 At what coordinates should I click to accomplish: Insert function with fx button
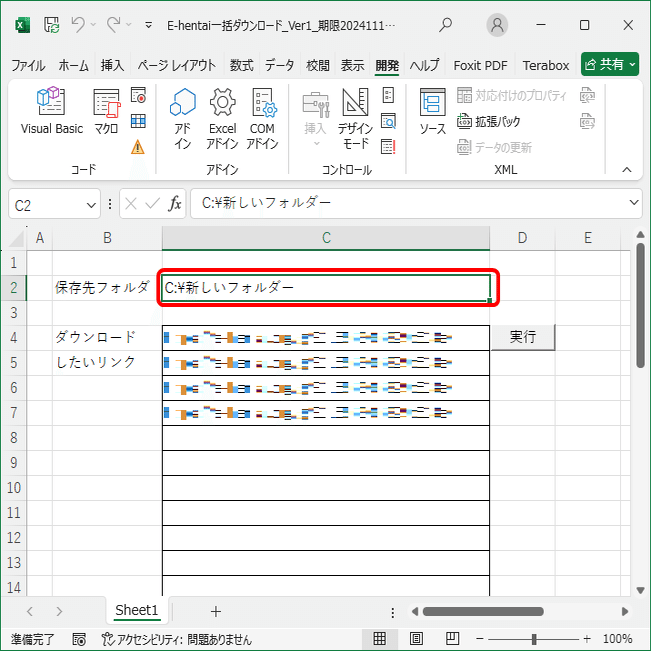click(x=175, y=203)
